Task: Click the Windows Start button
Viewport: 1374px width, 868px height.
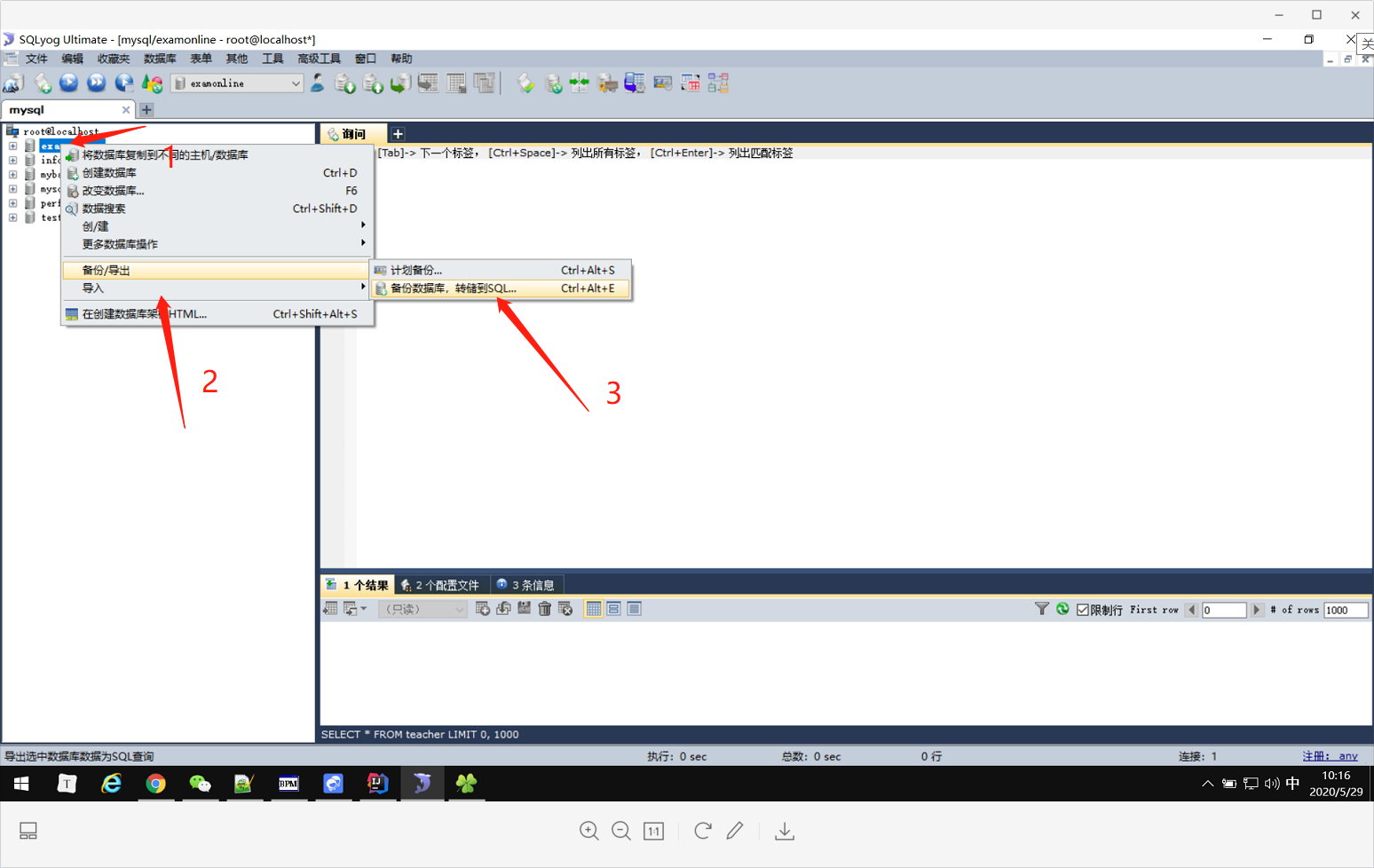Action: coord(22,784)
